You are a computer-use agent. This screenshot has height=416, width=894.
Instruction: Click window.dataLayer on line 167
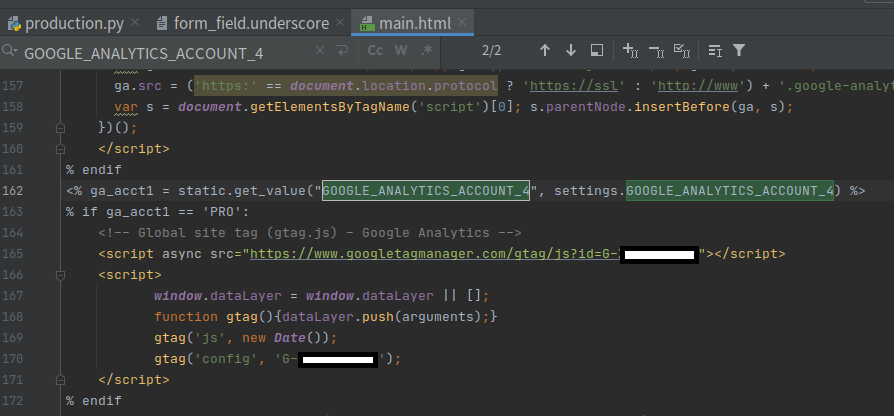(x=218, y=296)
